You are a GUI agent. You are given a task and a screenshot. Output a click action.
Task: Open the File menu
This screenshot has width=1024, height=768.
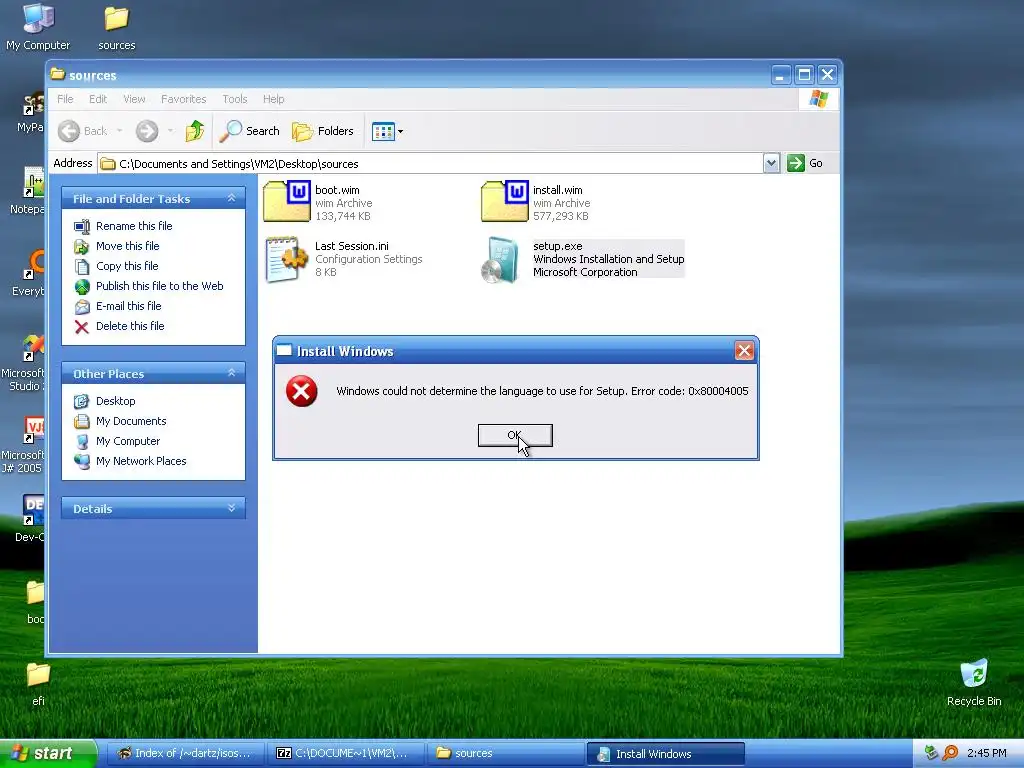tap(65, 99)
